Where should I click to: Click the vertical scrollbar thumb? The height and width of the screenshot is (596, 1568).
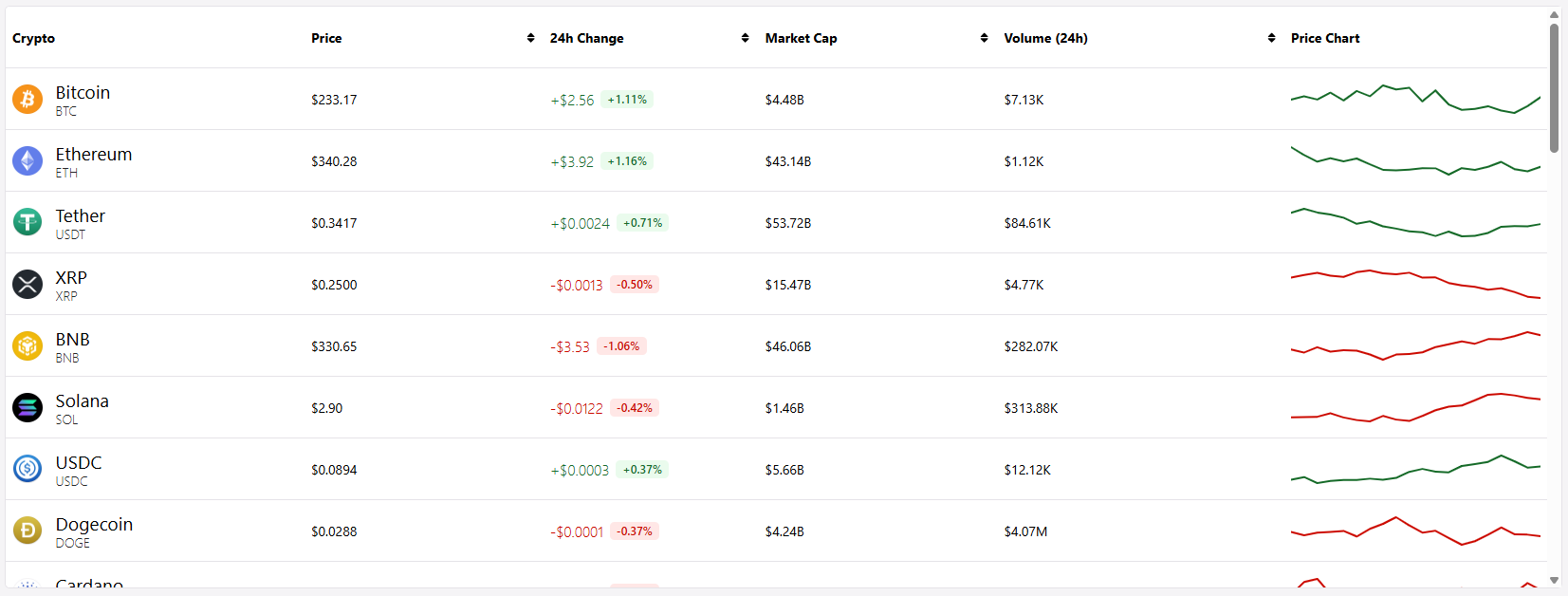click(1554, 87)
